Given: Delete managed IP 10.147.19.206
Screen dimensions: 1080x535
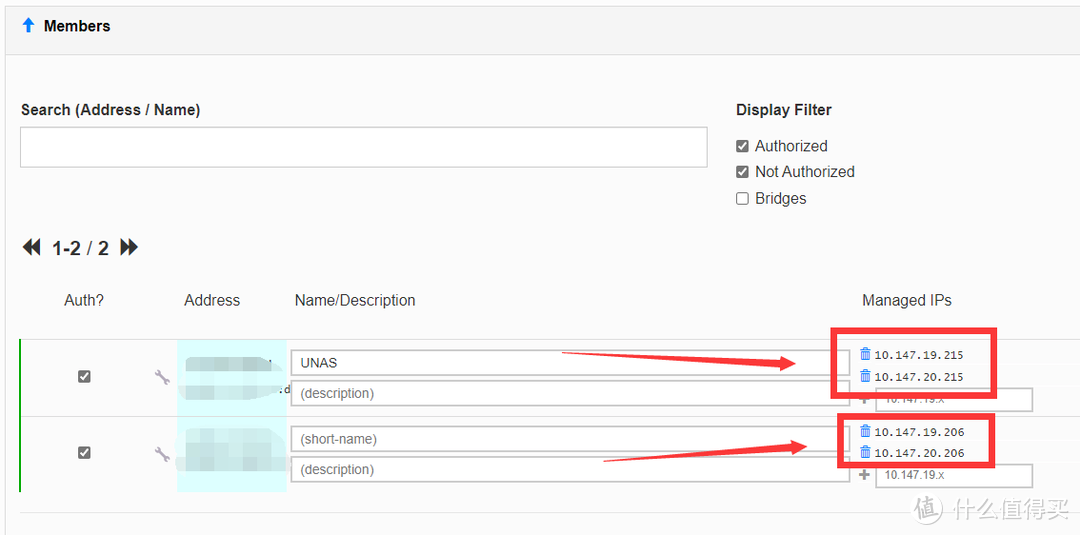Looking at the screenshot, I should (865, 431).
